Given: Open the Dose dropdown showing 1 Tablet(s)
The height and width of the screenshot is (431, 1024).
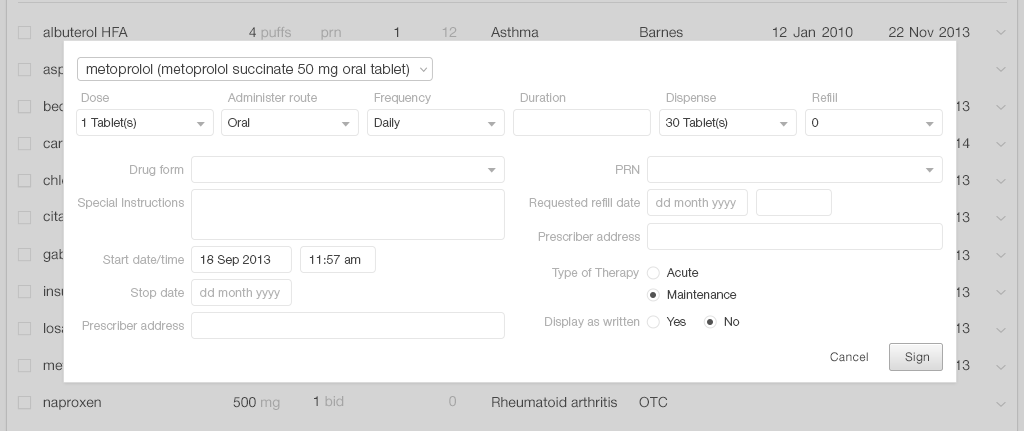Looking at the screenshot, I should point(145,122).
